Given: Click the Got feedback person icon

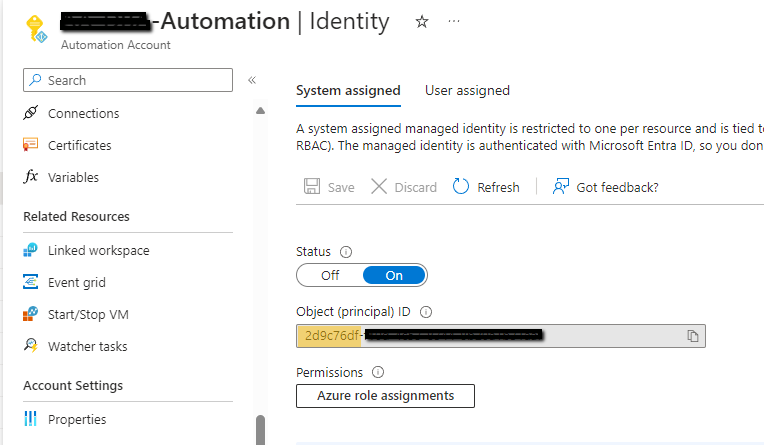Looking at the screenshot, I should tap(561, 186).
